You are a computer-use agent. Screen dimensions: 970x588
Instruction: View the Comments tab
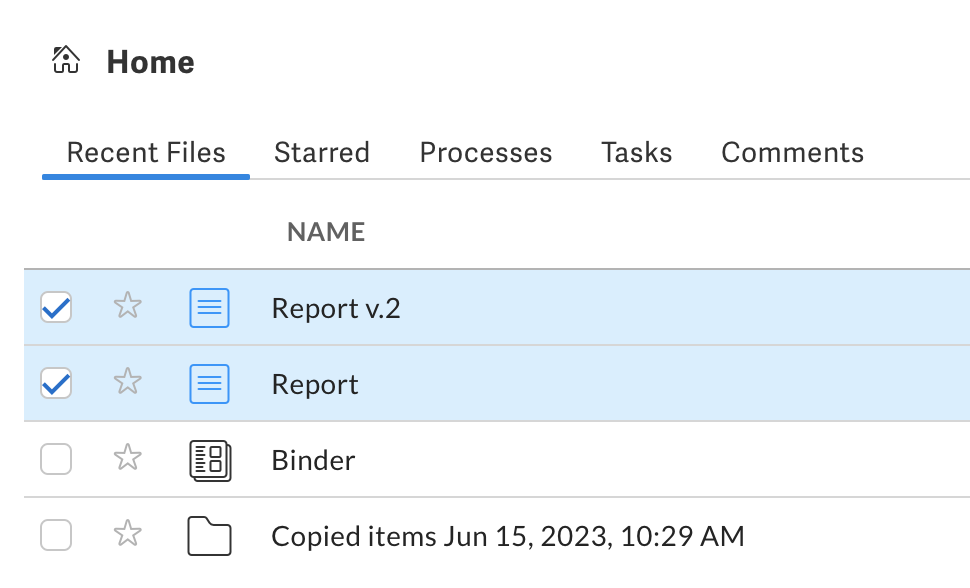click(x=792, y=152)
